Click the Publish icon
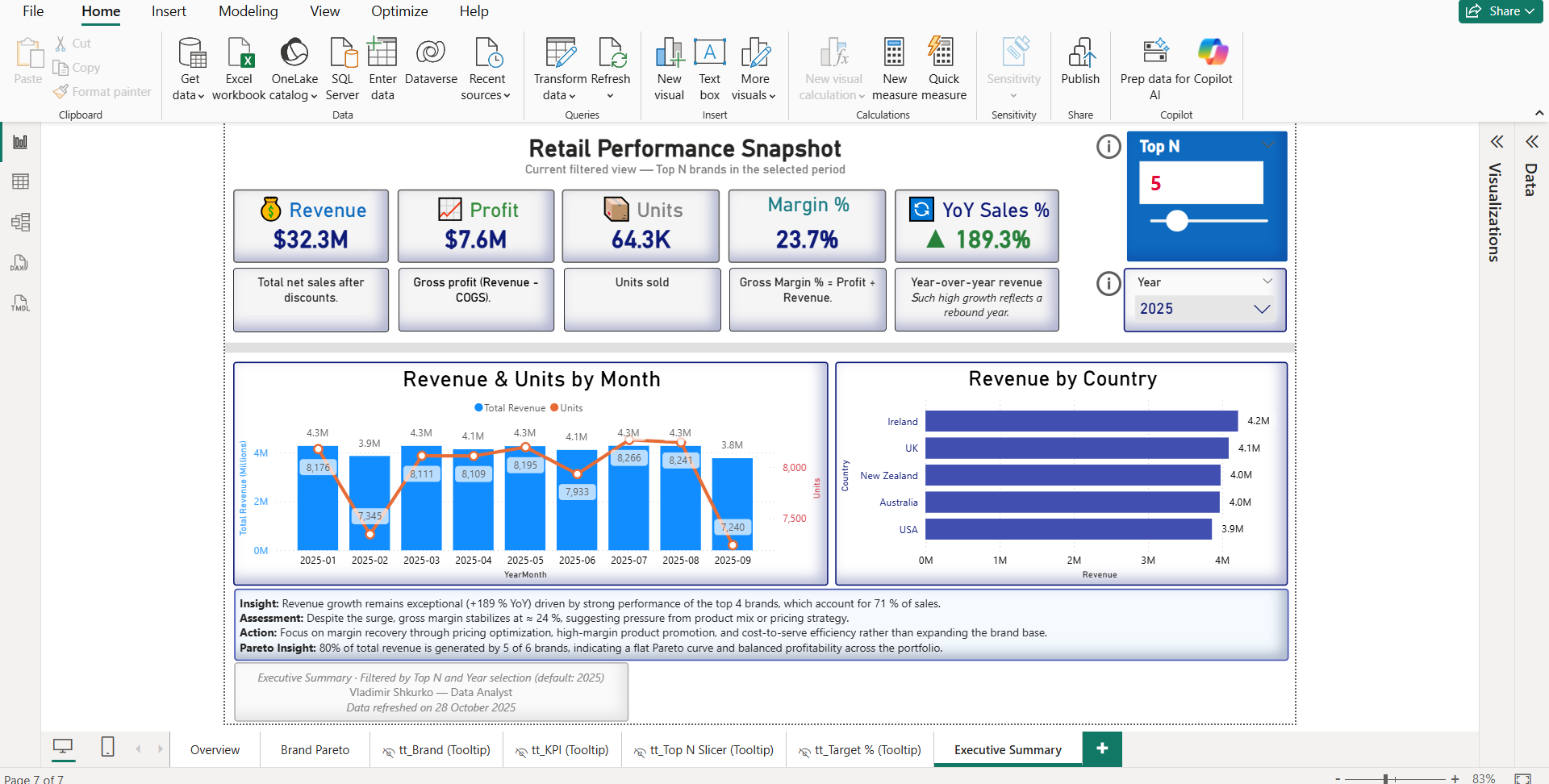This screenshot has width=1549, height=784. coord(1080,53)
